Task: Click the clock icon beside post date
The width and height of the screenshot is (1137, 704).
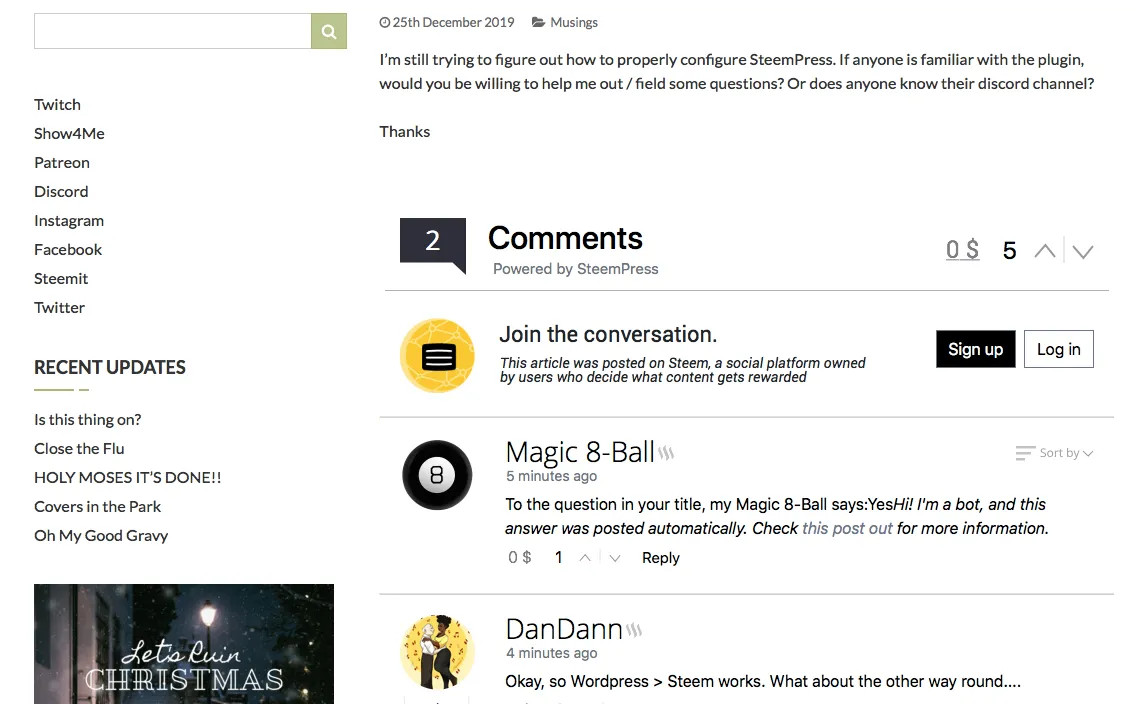Action: 384,22
